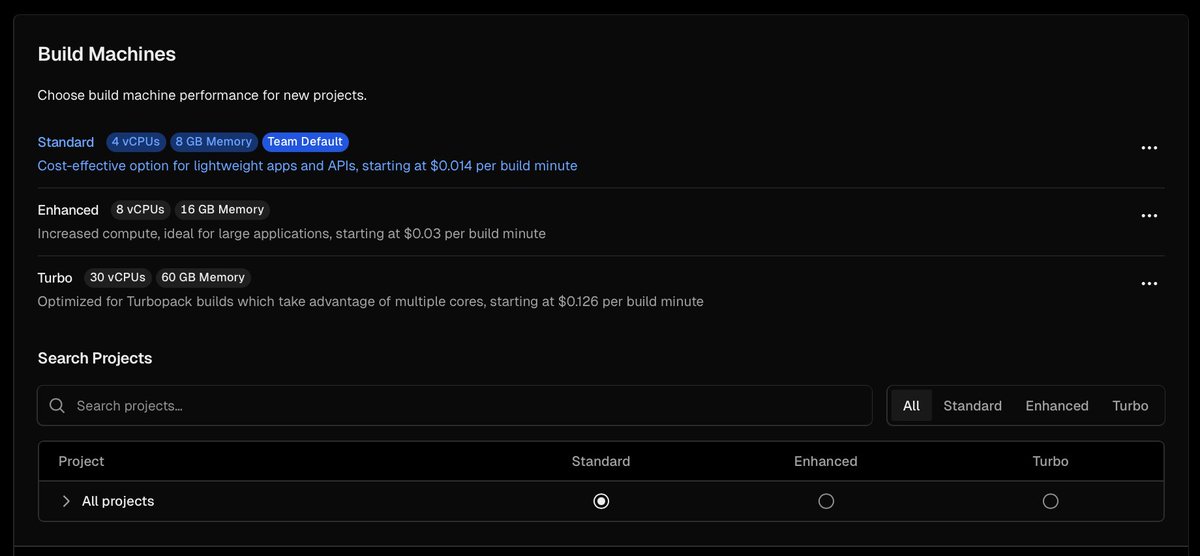Select Standard radio for All projects
Image resolution: width=1200 pixels, height=556 pixels.
tap(601, 501)
